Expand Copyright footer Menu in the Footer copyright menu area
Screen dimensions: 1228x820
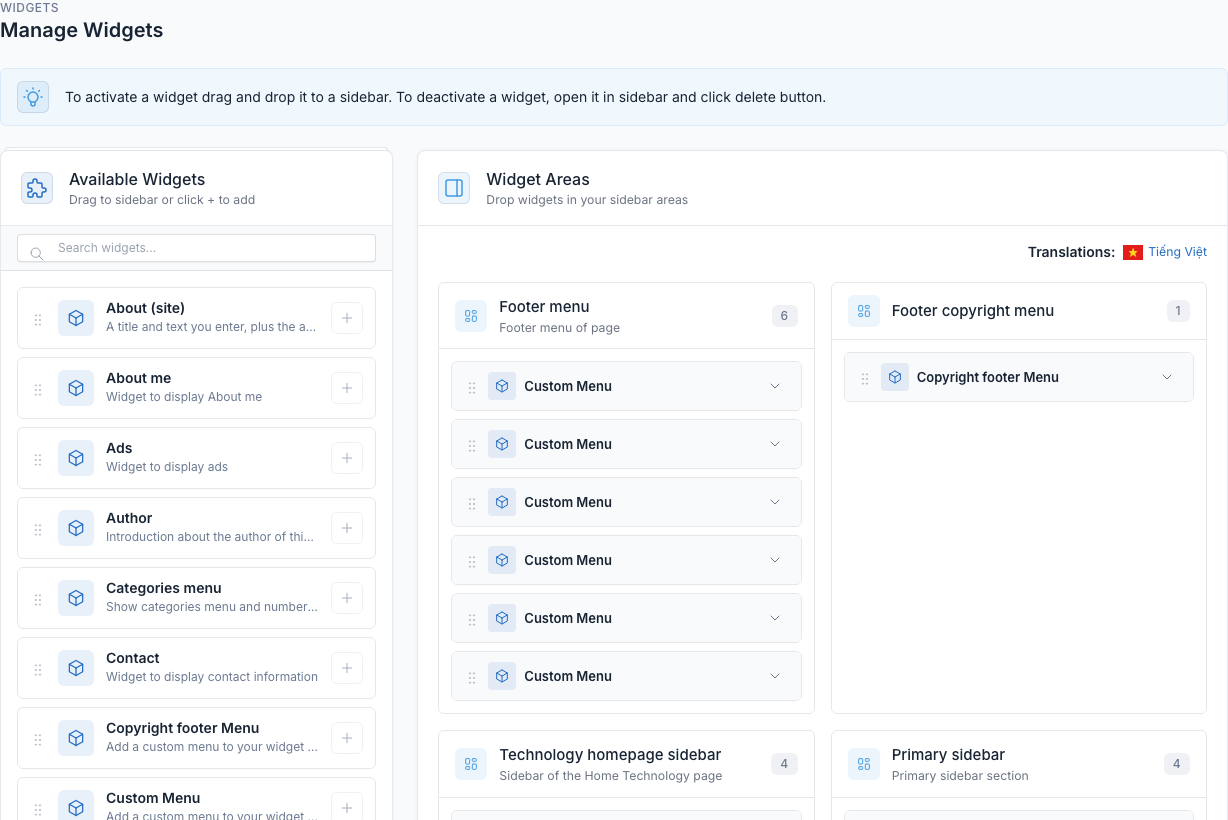[1167, 377]
